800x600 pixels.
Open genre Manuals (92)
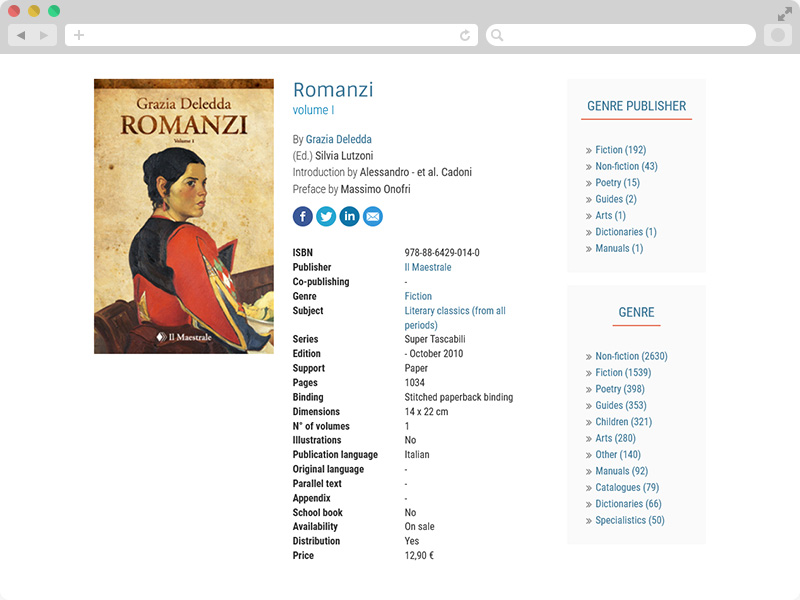621,471
